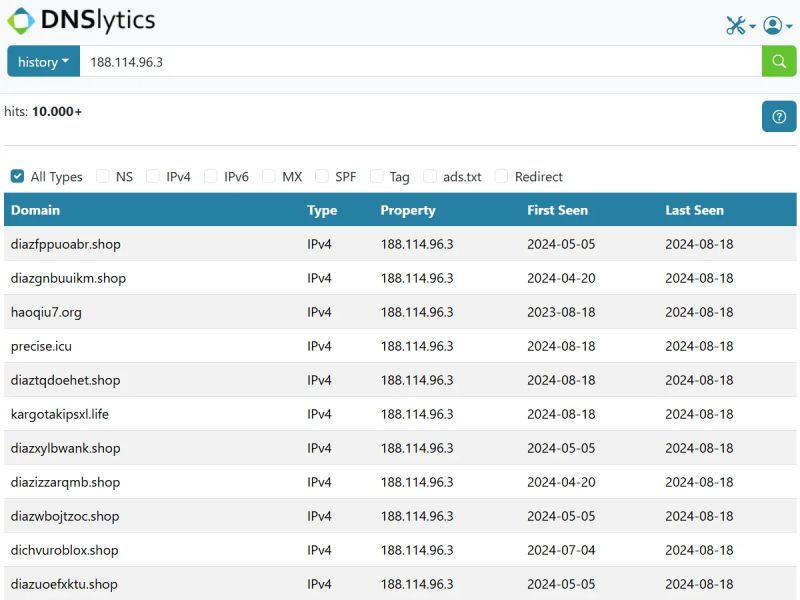Select domain dichvuroblox.shop

64,550
